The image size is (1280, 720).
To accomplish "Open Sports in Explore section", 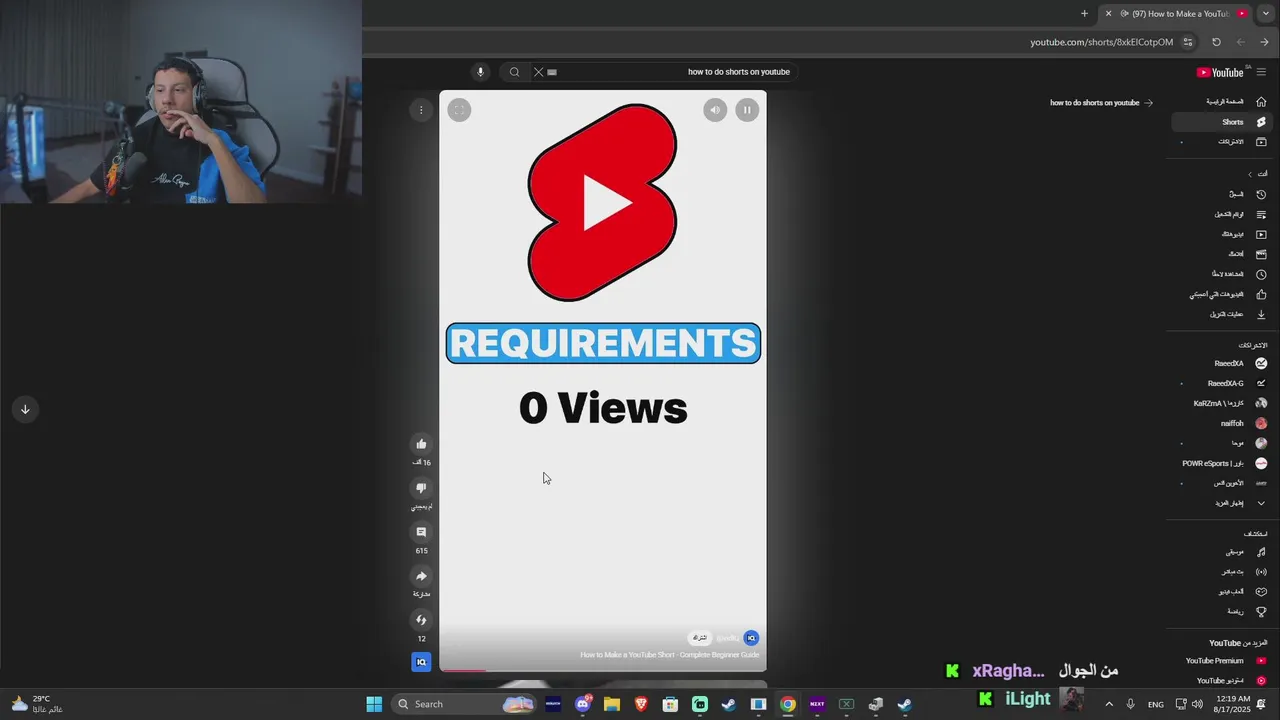I will coord(1221,611).
